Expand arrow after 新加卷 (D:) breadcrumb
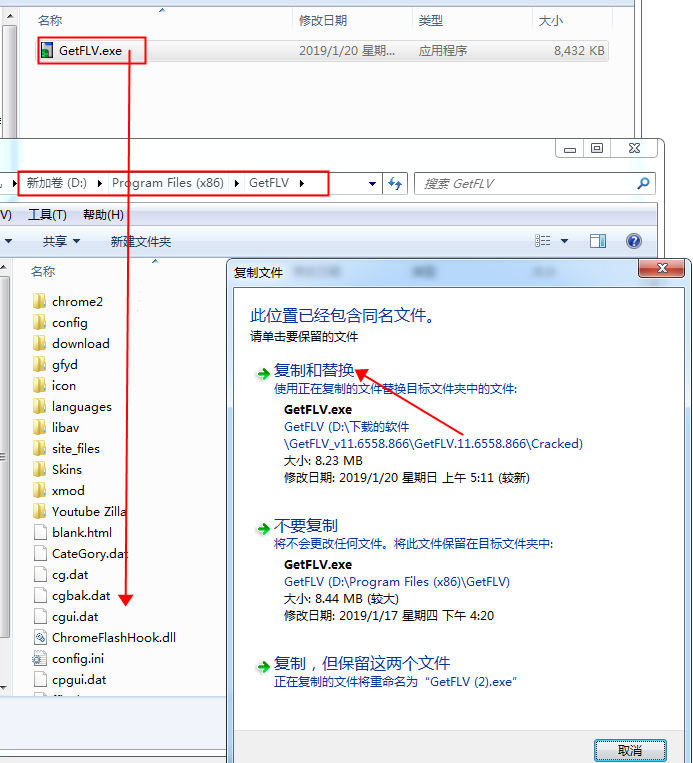The image size is (693, 763). pos(100,183)
